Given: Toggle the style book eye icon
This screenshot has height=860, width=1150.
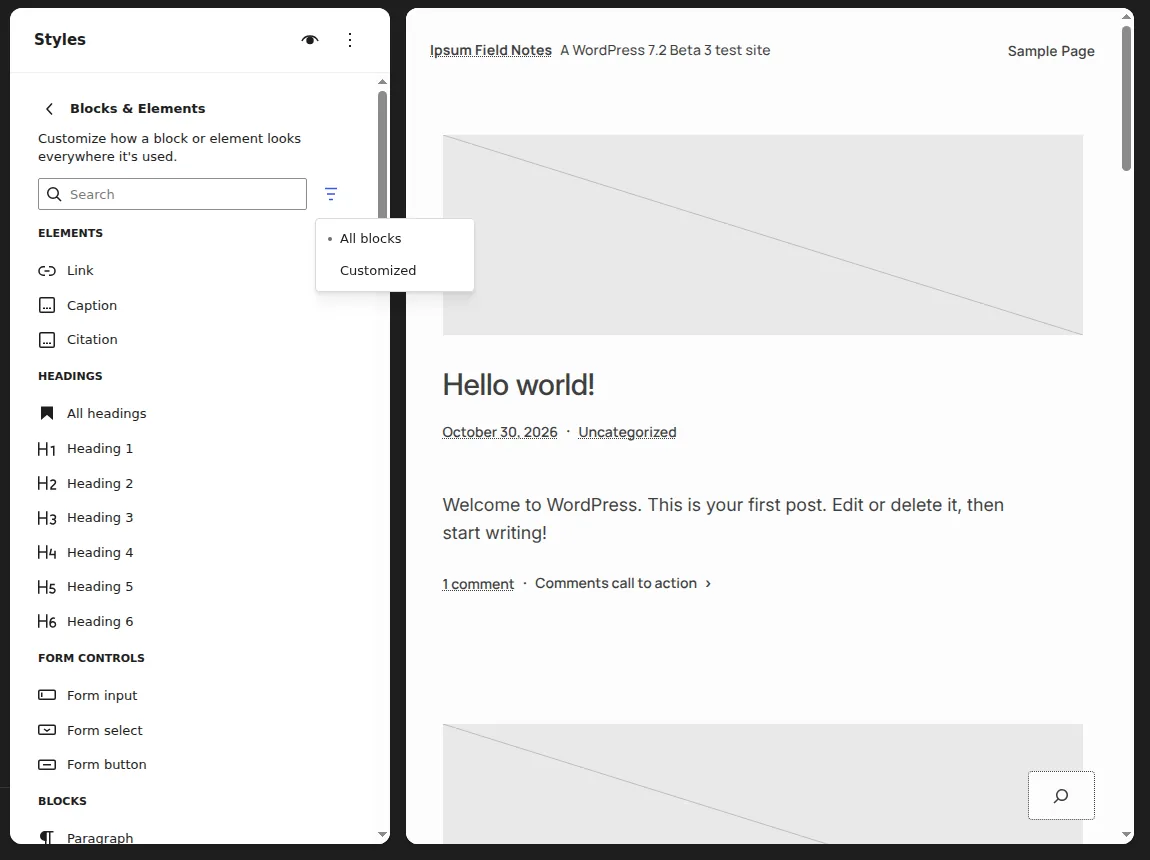Looking at the screenshot, I should point(310,40).
